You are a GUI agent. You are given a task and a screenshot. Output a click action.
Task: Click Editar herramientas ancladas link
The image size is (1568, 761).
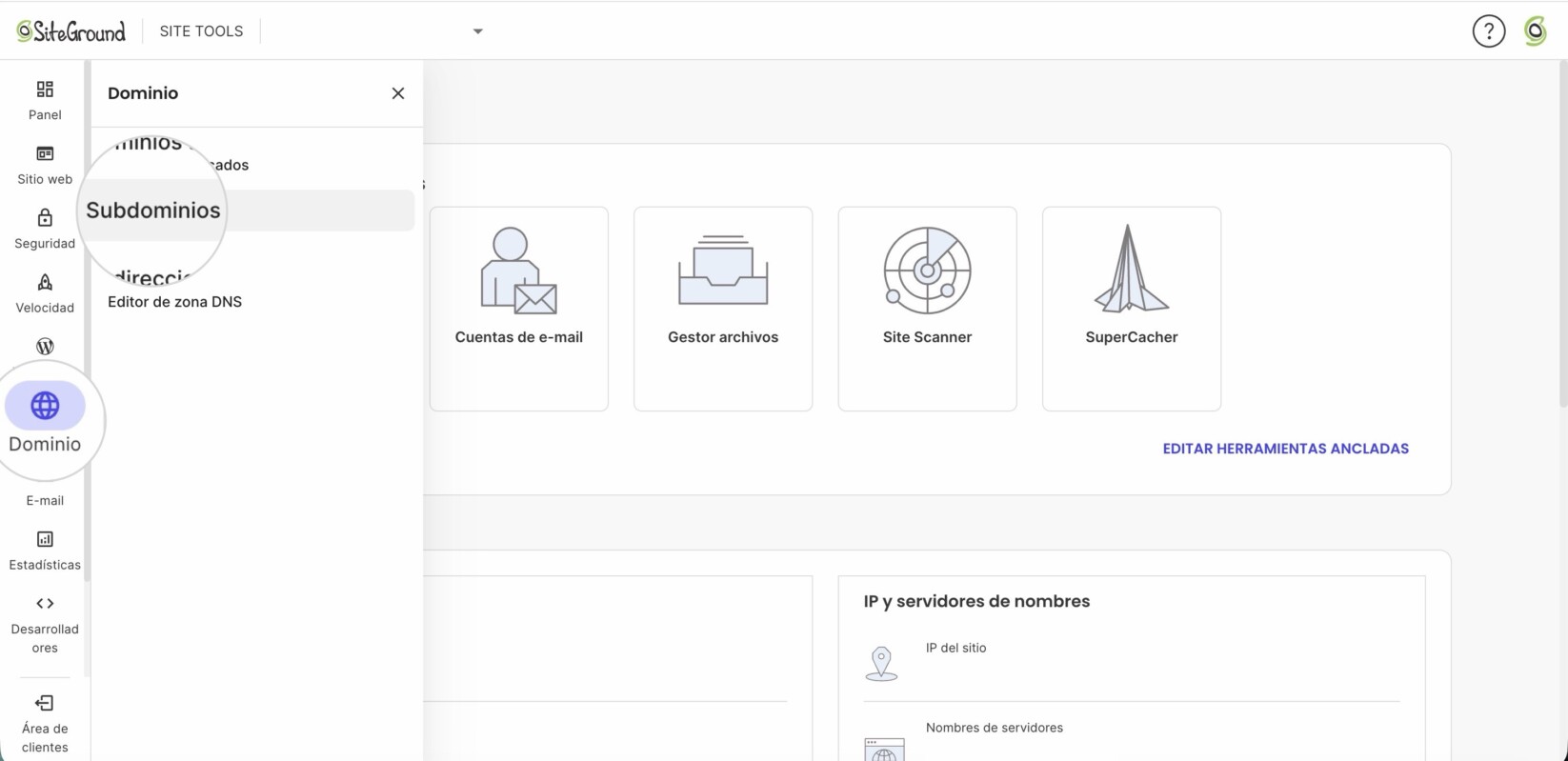coord(1285,449)
